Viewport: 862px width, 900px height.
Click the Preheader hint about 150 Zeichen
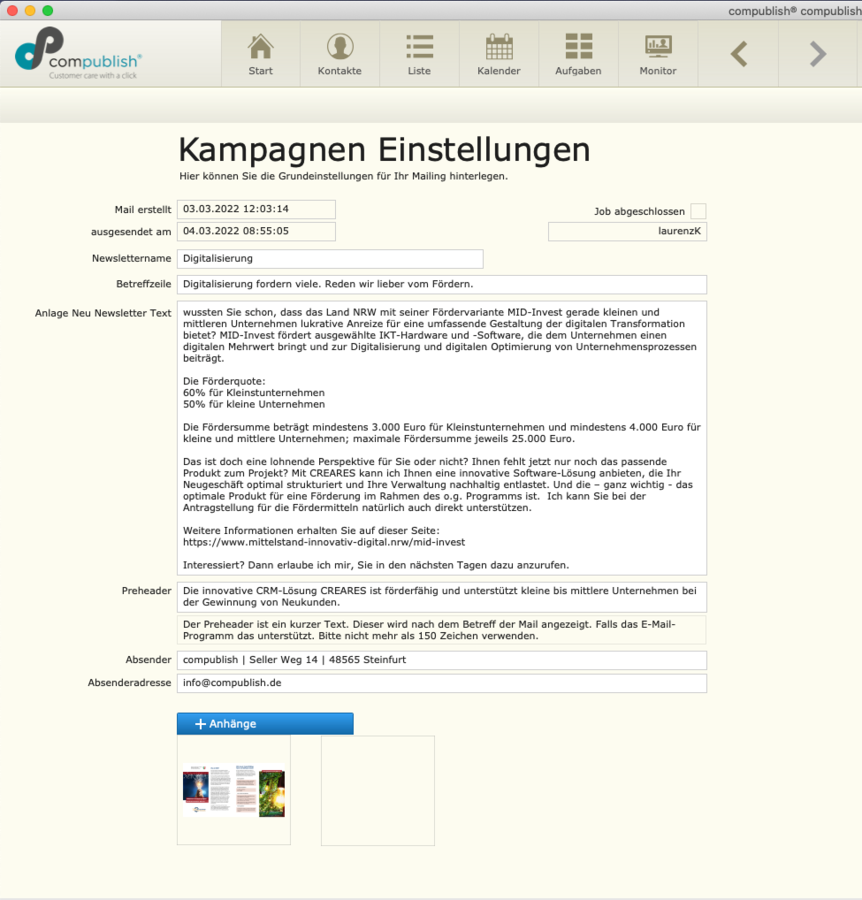(x=442, y=630)
